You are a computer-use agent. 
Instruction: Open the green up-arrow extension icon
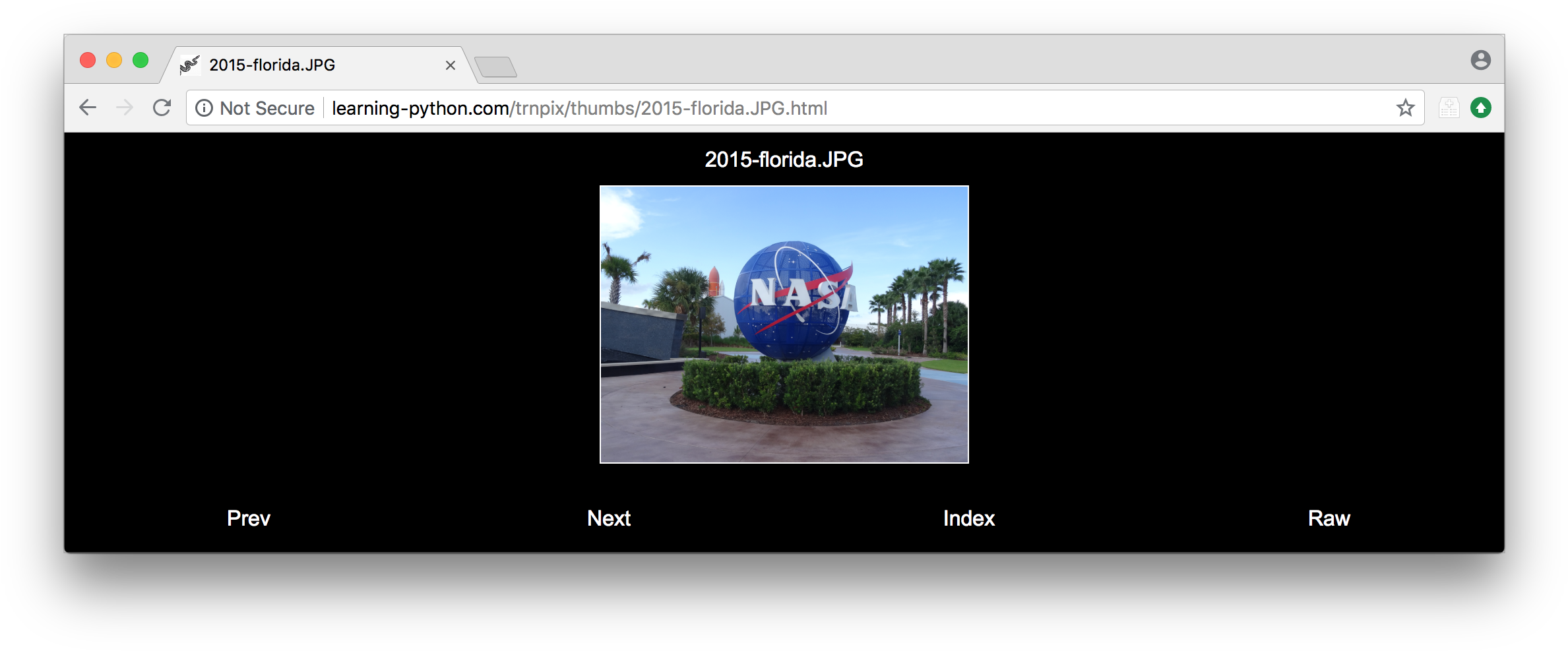[1481, 108]
